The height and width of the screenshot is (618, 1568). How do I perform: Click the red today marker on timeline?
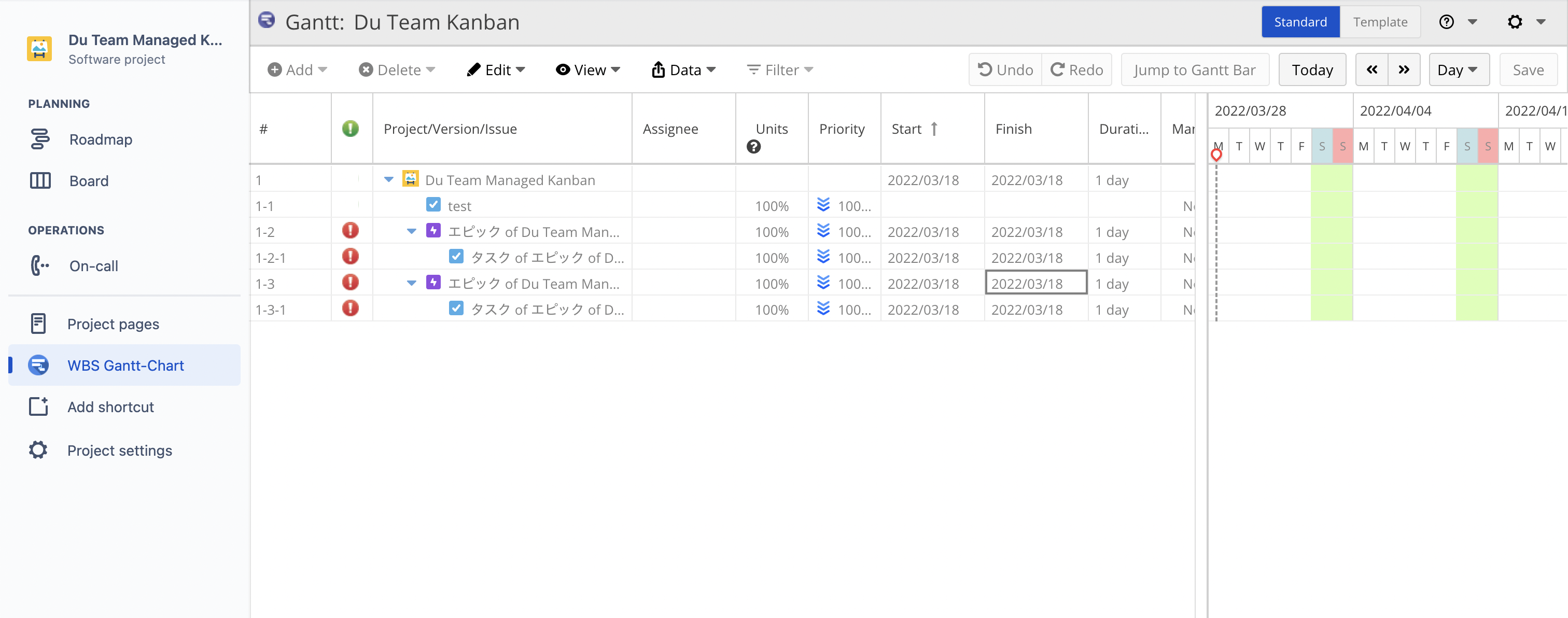point(1216,154)
